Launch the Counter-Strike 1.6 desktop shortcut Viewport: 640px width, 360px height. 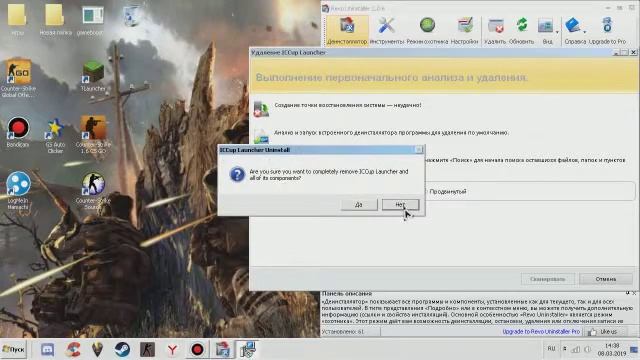click(x=93, y=135)
